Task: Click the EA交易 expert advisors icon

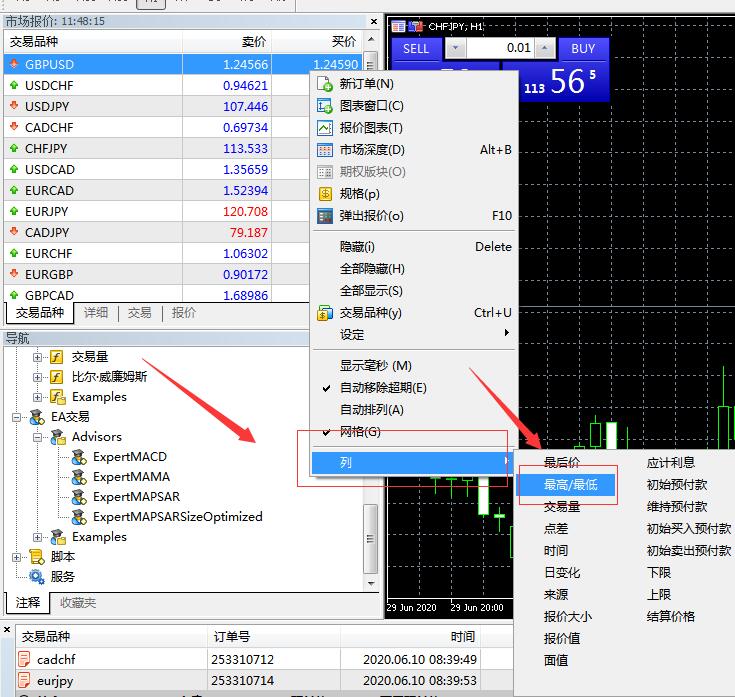Action: pos(37,417)
